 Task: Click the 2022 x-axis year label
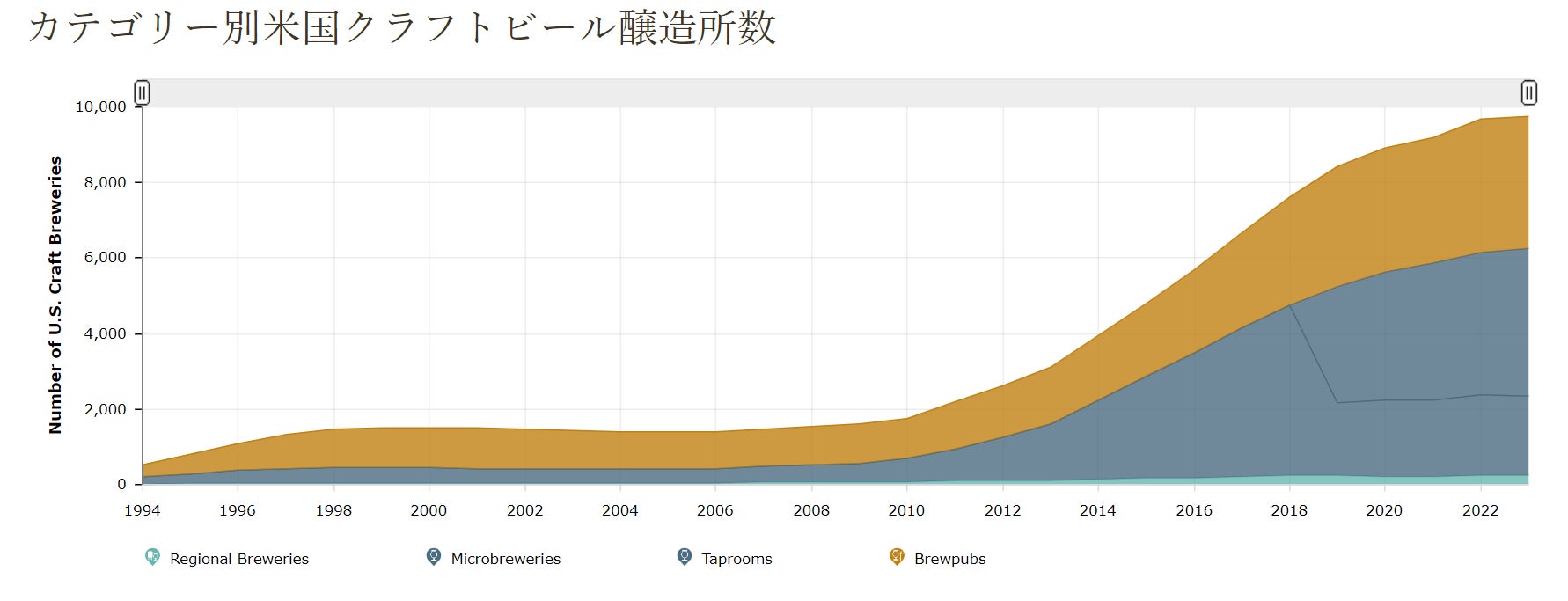coord(1480,510)
